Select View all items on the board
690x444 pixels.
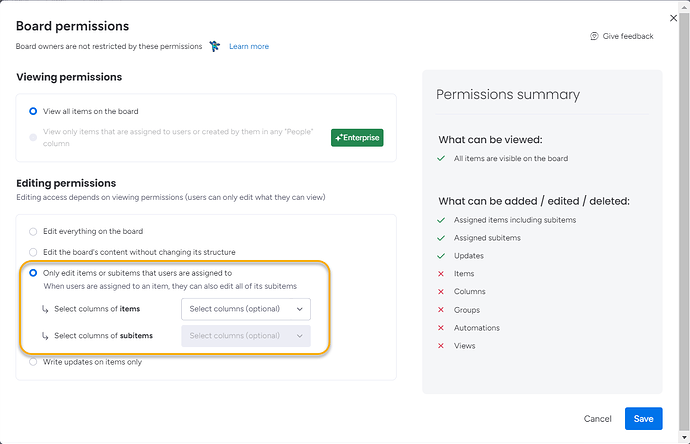[34, 111]
